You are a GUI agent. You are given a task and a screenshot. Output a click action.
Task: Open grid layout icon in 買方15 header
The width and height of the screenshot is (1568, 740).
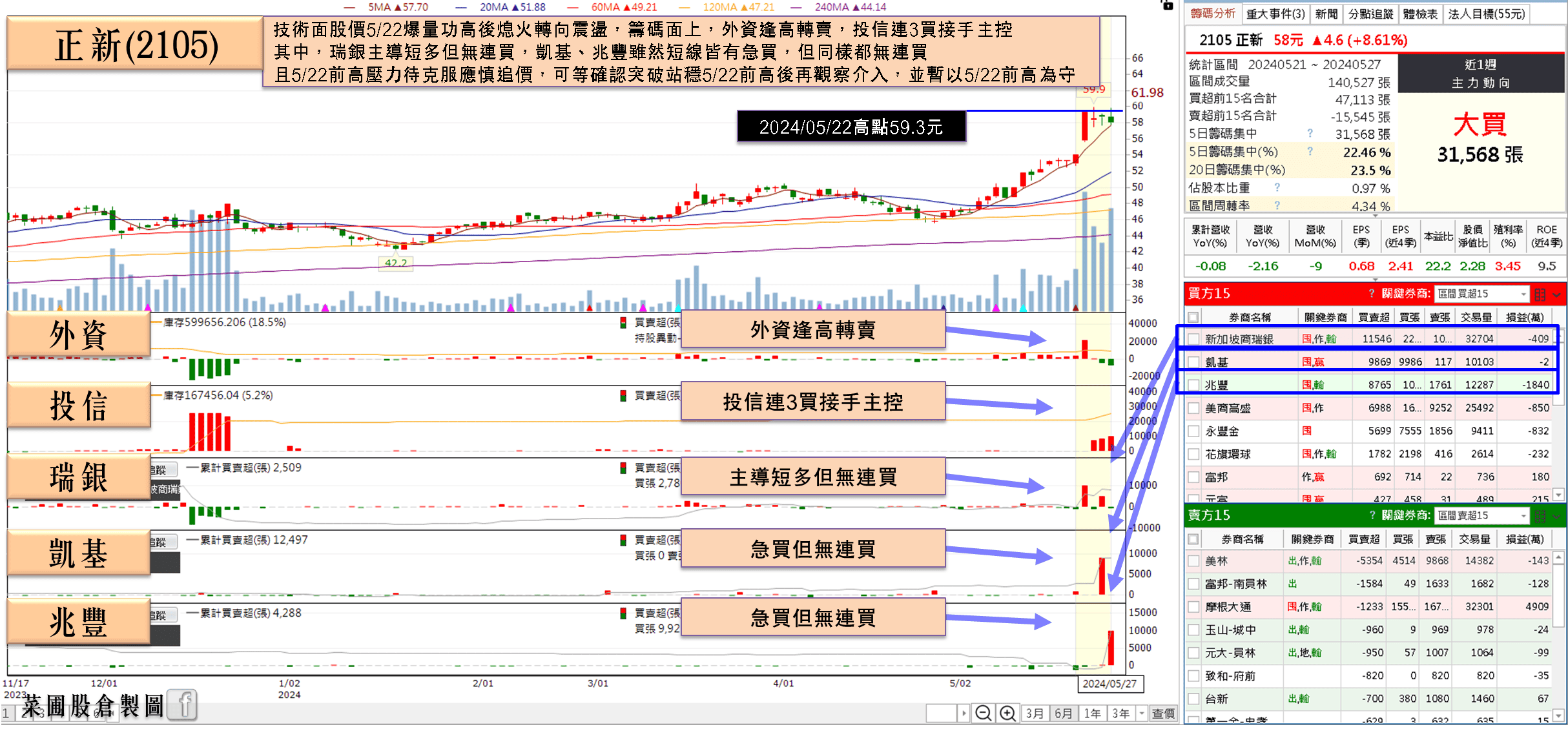[x=1540, y=294]
